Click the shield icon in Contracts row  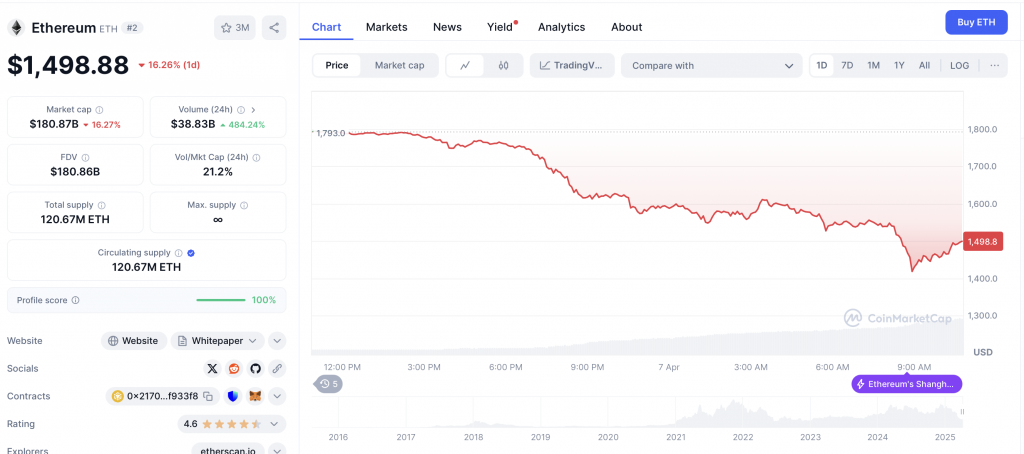tap(234, 396)
